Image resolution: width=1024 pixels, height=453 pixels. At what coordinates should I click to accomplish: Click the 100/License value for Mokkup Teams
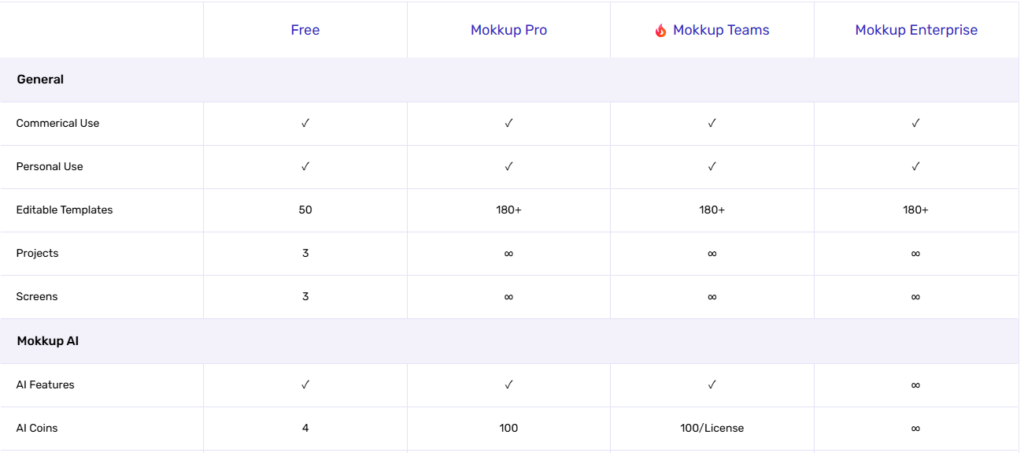[712, 428]
